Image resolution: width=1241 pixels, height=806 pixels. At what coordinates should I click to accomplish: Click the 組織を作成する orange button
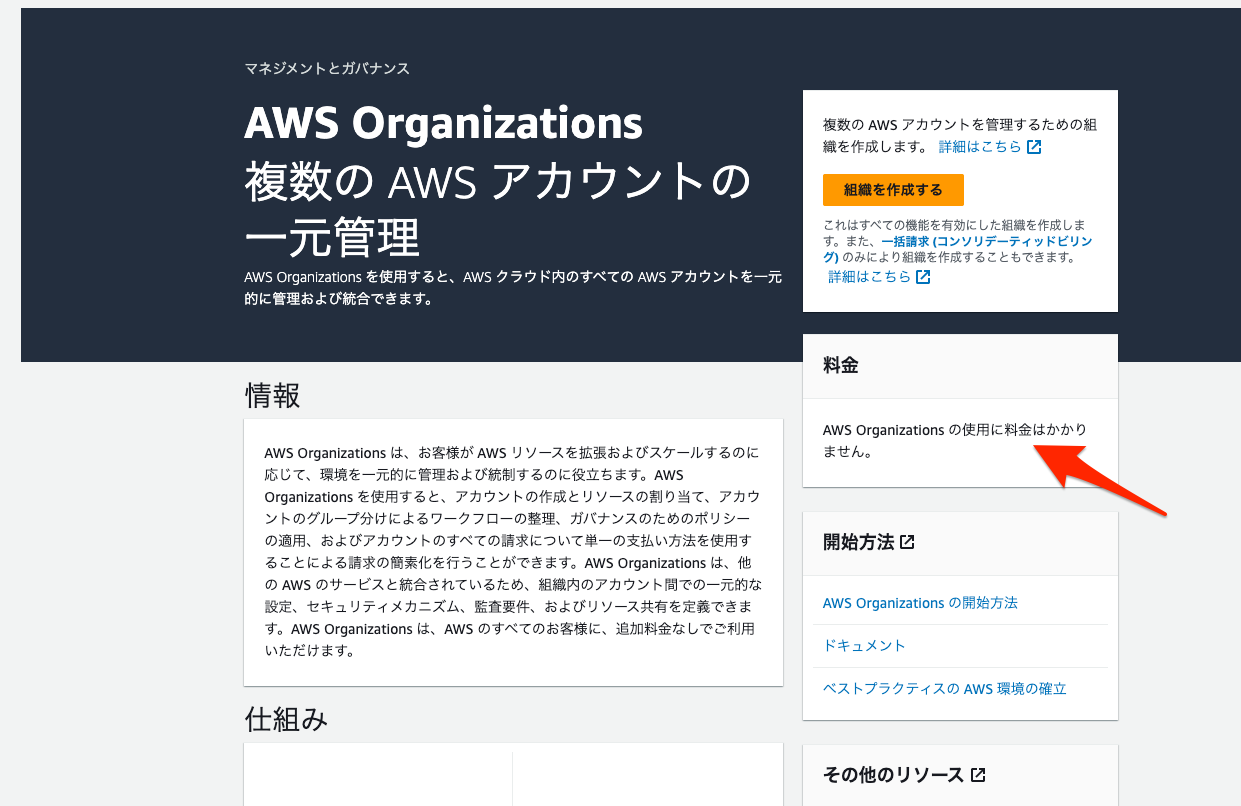(x=893, y=190)
